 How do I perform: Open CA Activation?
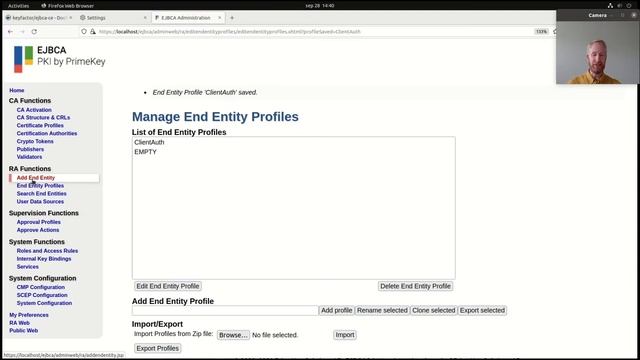34,110
